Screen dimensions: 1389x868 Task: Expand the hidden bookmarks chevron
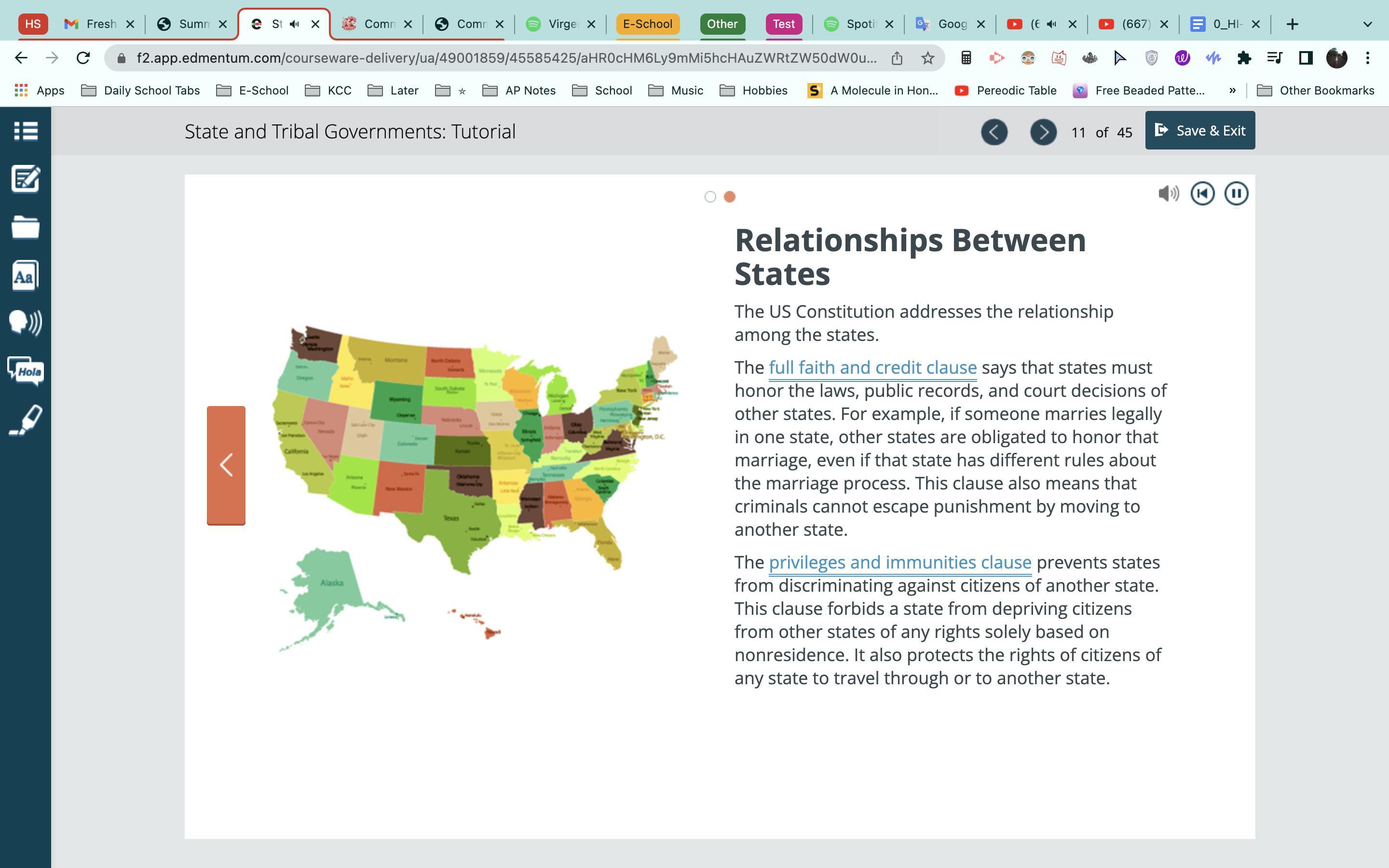pyautogui.click(x=1232, y=90)
